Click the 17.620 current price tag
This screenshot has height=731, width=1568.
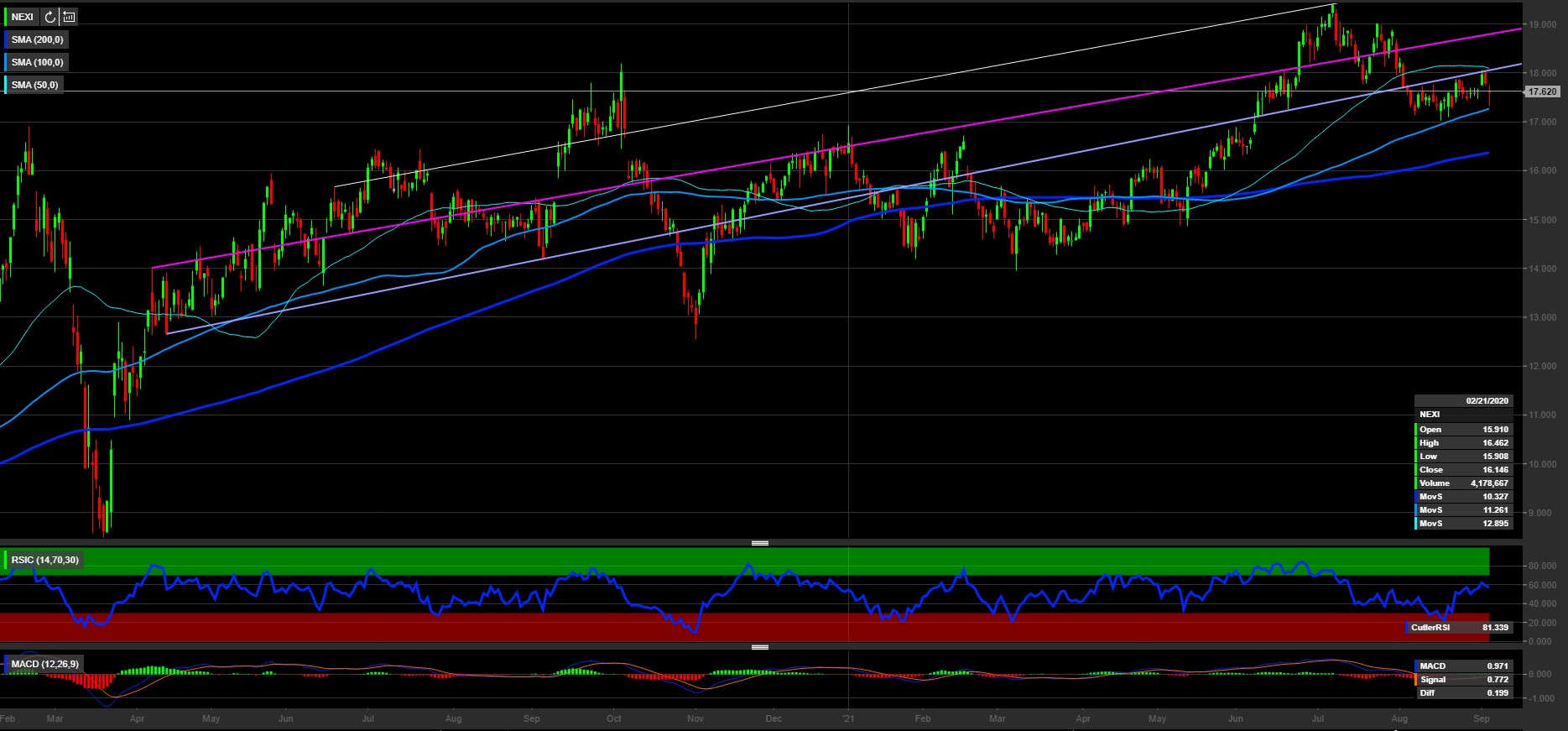coord(1542,91)
